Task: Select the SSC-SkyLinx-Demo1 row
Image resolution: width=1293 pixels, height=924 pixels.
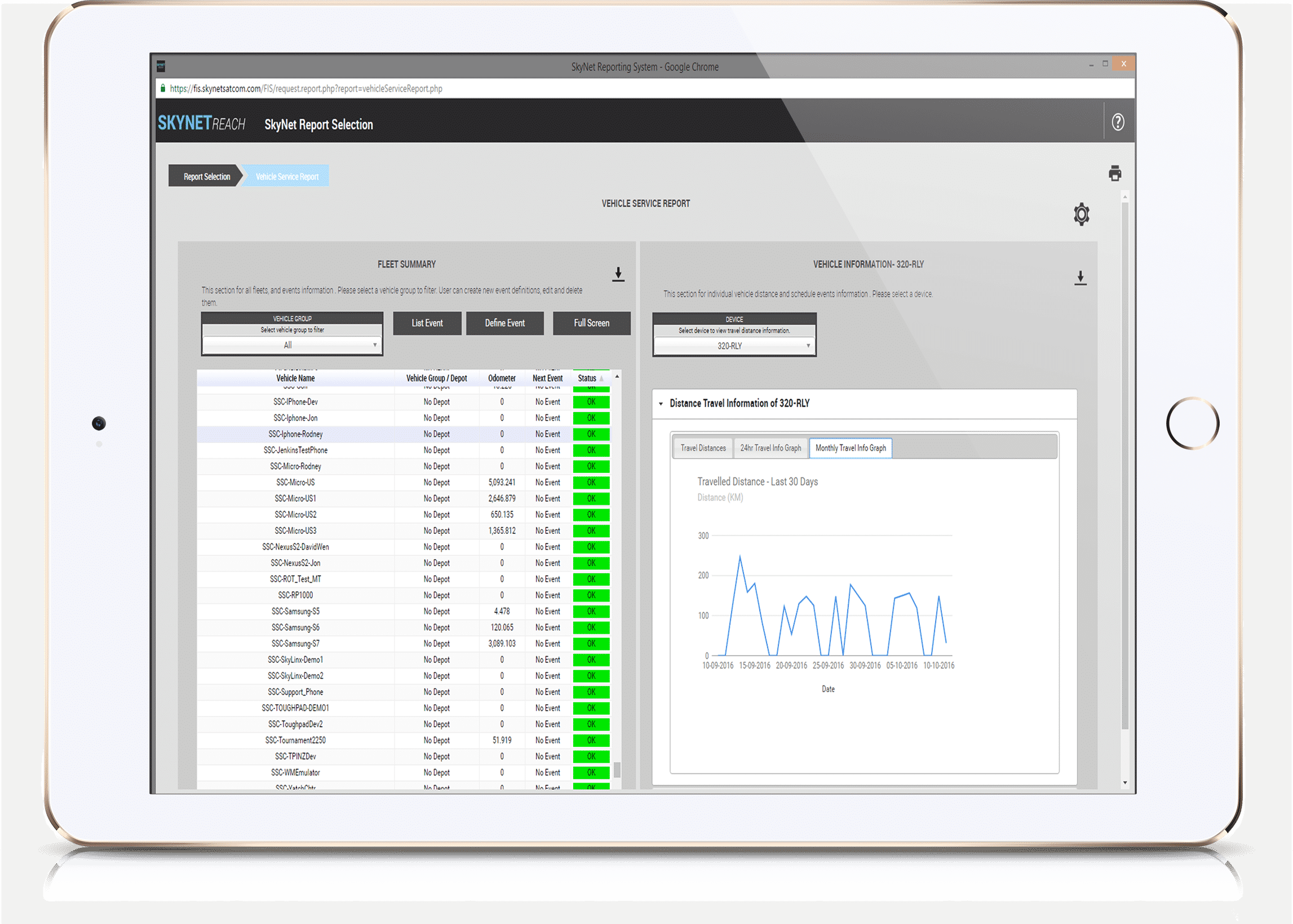Action: click(x=404, y=660)
